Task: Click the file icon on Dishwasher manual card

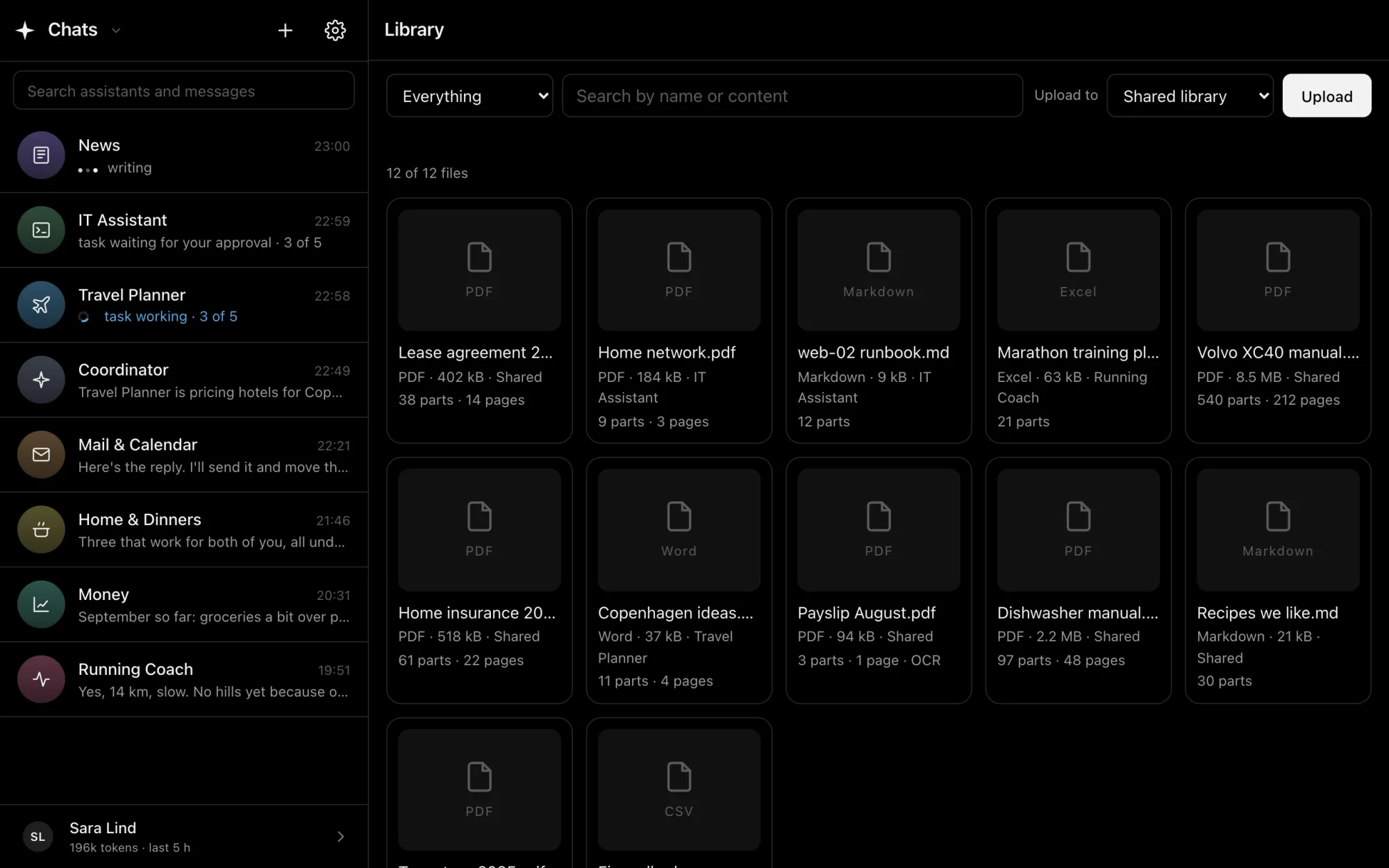Action: 1078,517
